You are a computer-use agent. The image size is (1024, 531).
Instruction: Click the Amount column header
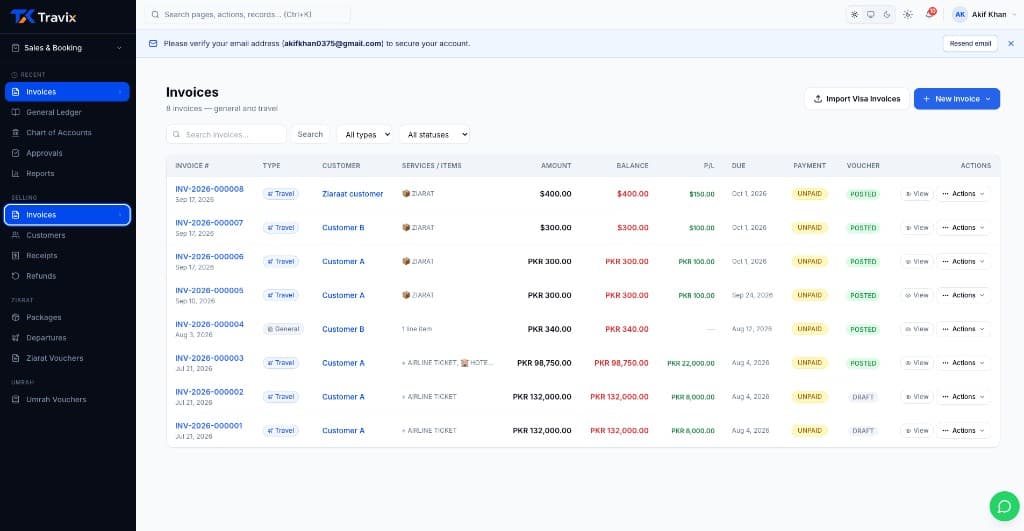point(556,166)
